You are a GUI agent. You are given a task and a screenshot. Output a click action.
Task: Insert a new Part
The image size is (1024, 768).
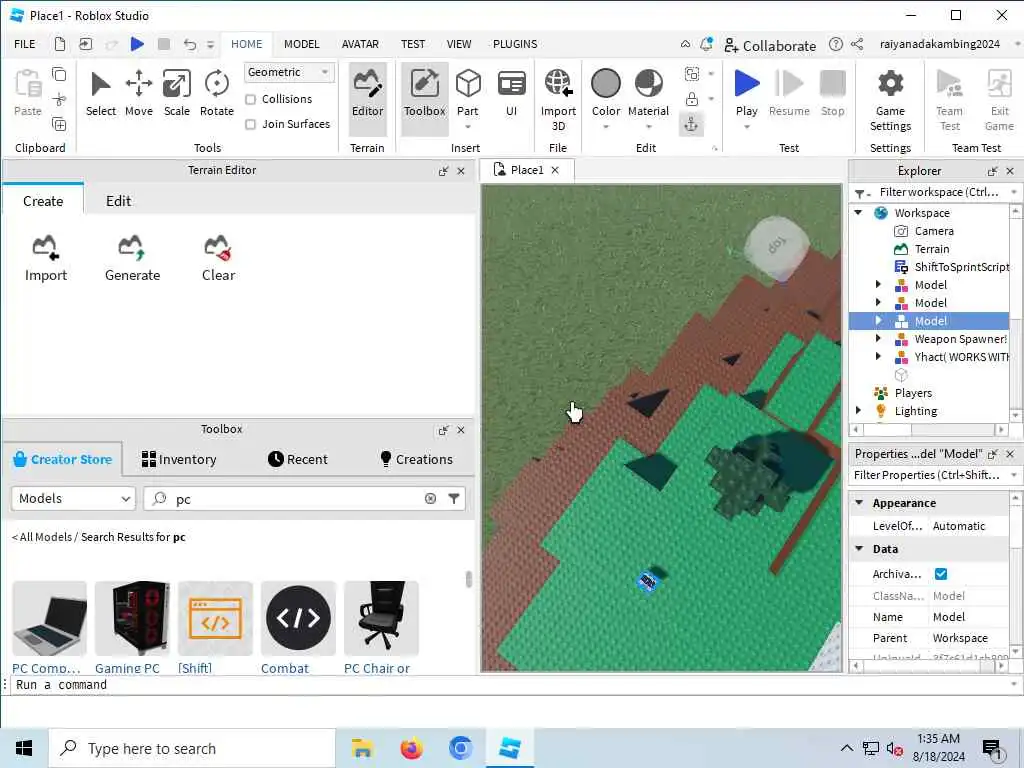click(468, 94)
